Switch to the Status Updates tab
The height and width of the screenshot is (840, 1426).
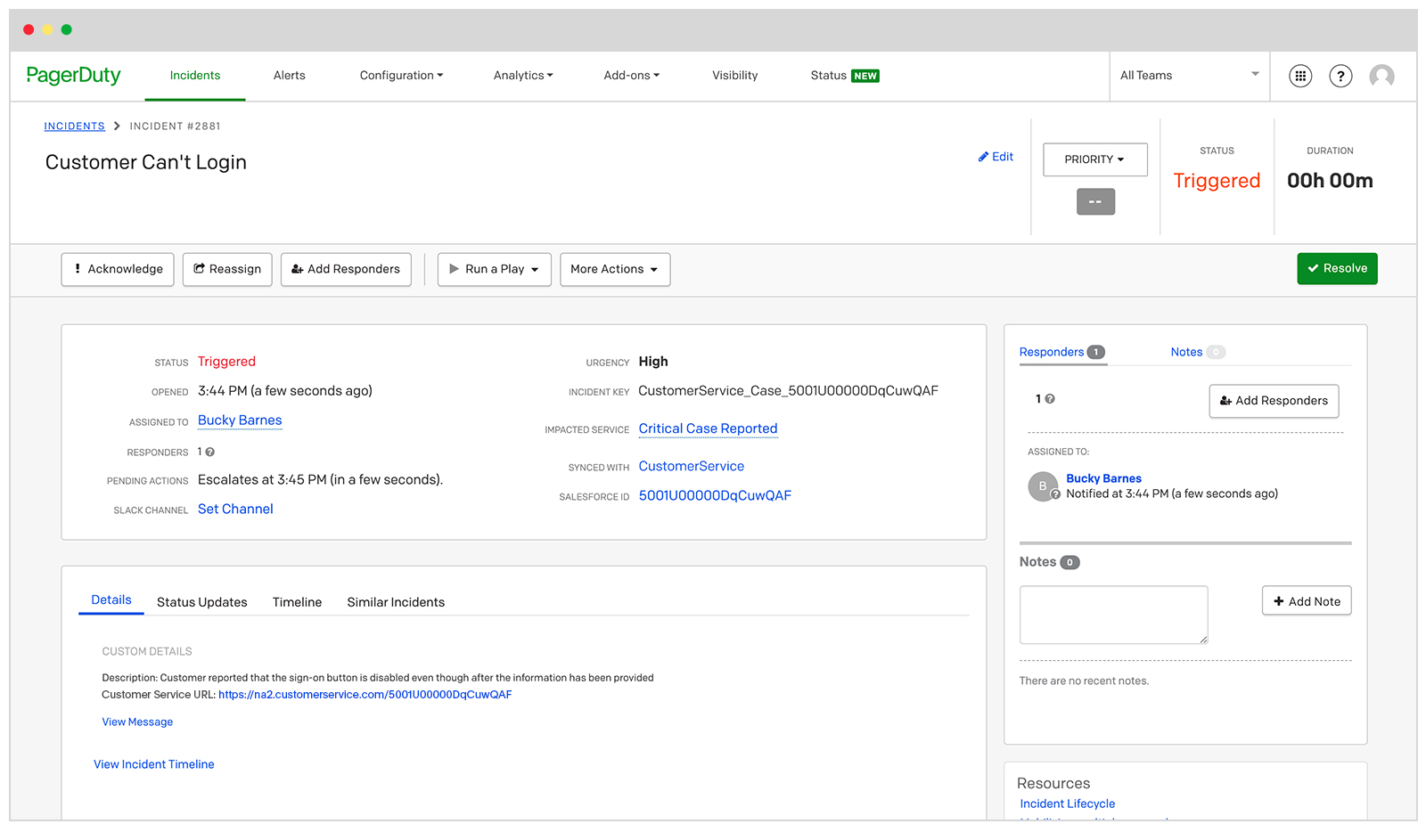coord(202,602)
